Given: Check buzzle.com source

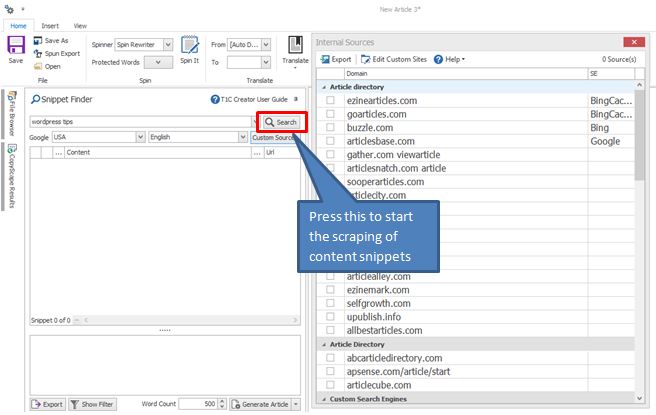Looking at the screenshot, I should [x=331, y=127].
